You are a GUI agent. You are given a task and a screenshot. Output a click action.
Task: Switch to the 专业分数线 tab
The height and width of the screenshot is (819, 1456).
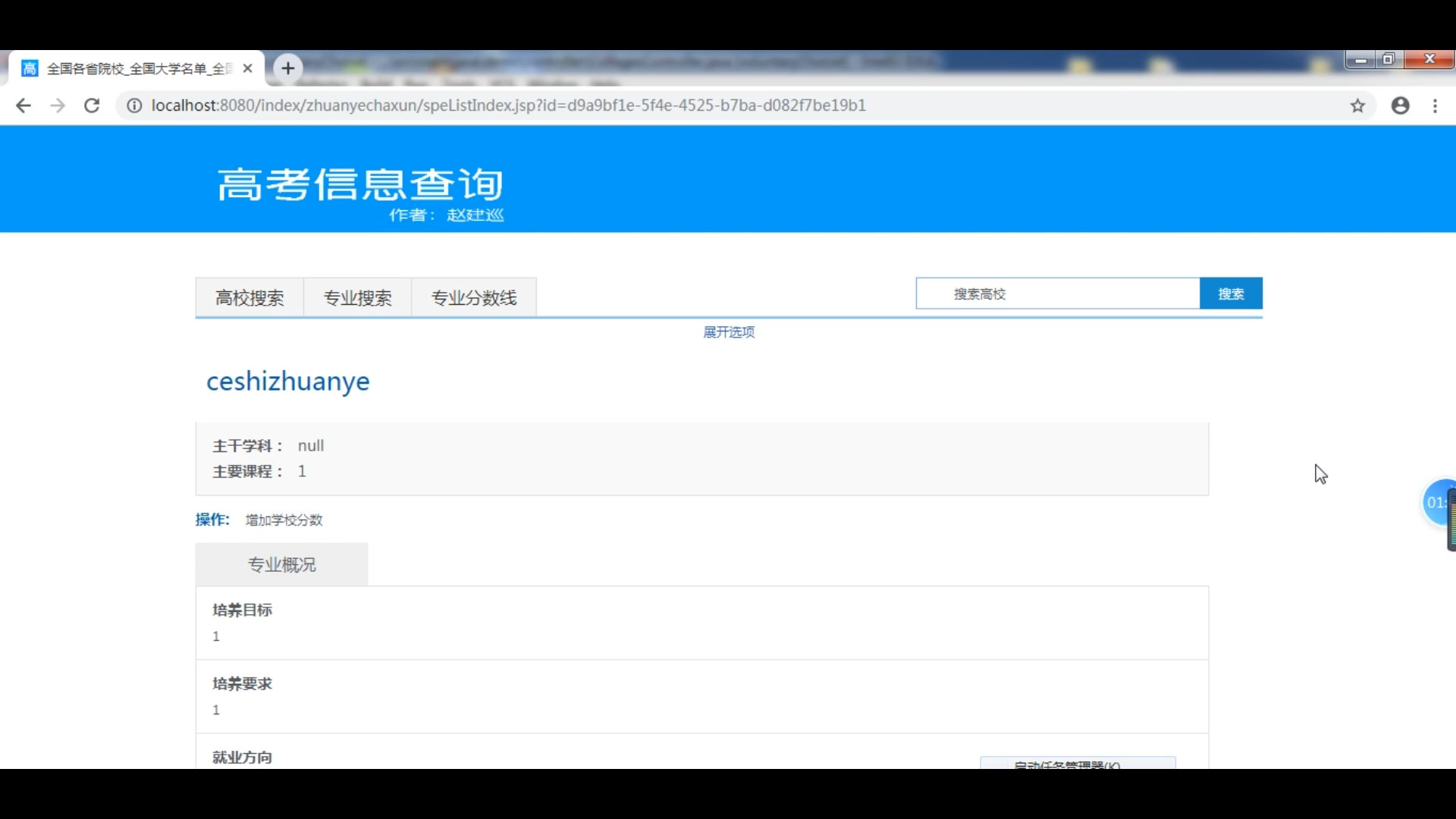474,297
